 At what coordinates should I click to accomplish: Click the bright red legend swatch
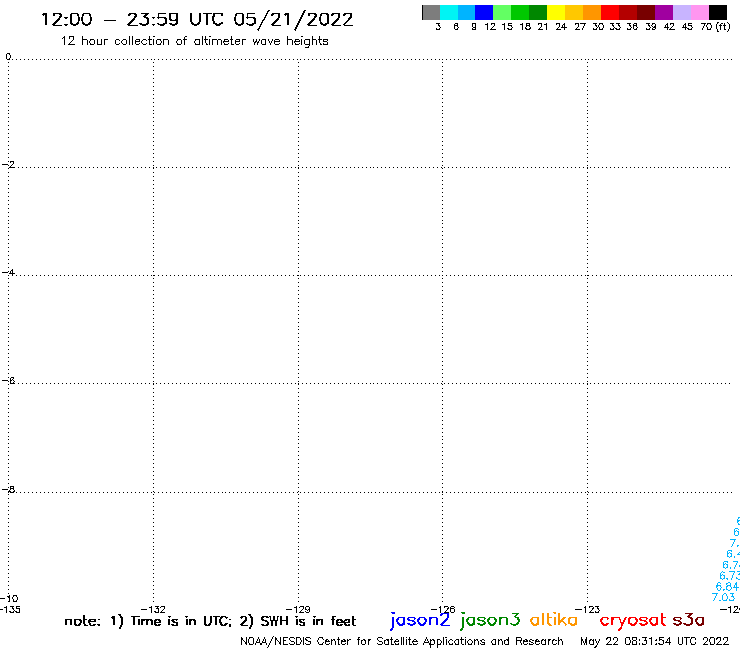(x=610, y=12)
